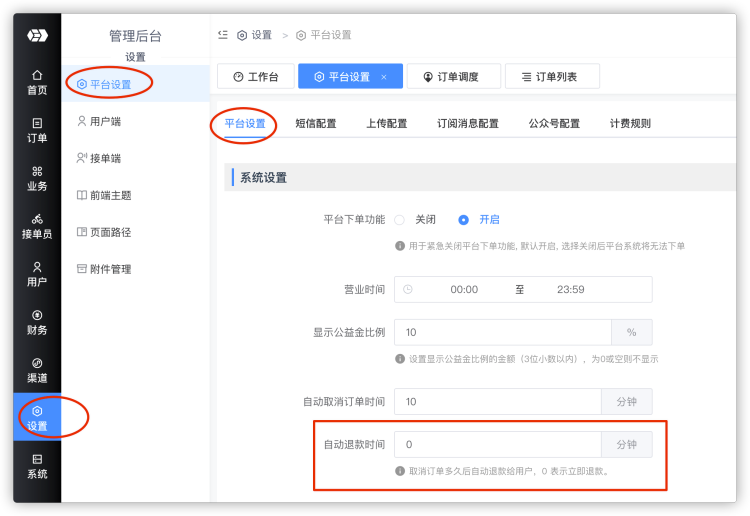The width and height of the screenshot is (750, 516).
Task: Click the info icon next to the 自动退款 hint
Action: (400, 471)
